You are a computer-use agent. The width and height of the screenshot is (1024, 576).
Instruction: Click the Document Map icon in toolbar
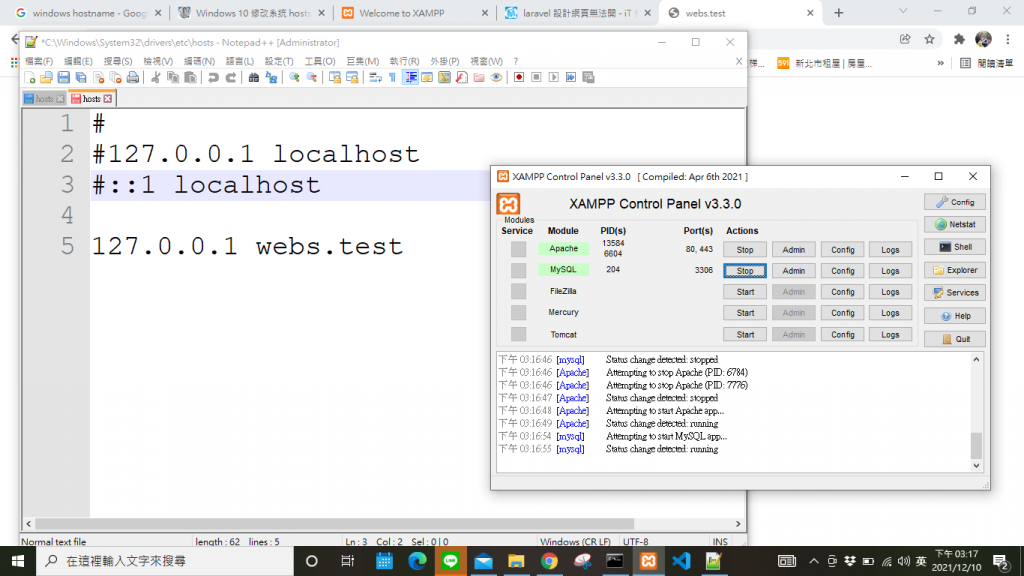(444, 78)
